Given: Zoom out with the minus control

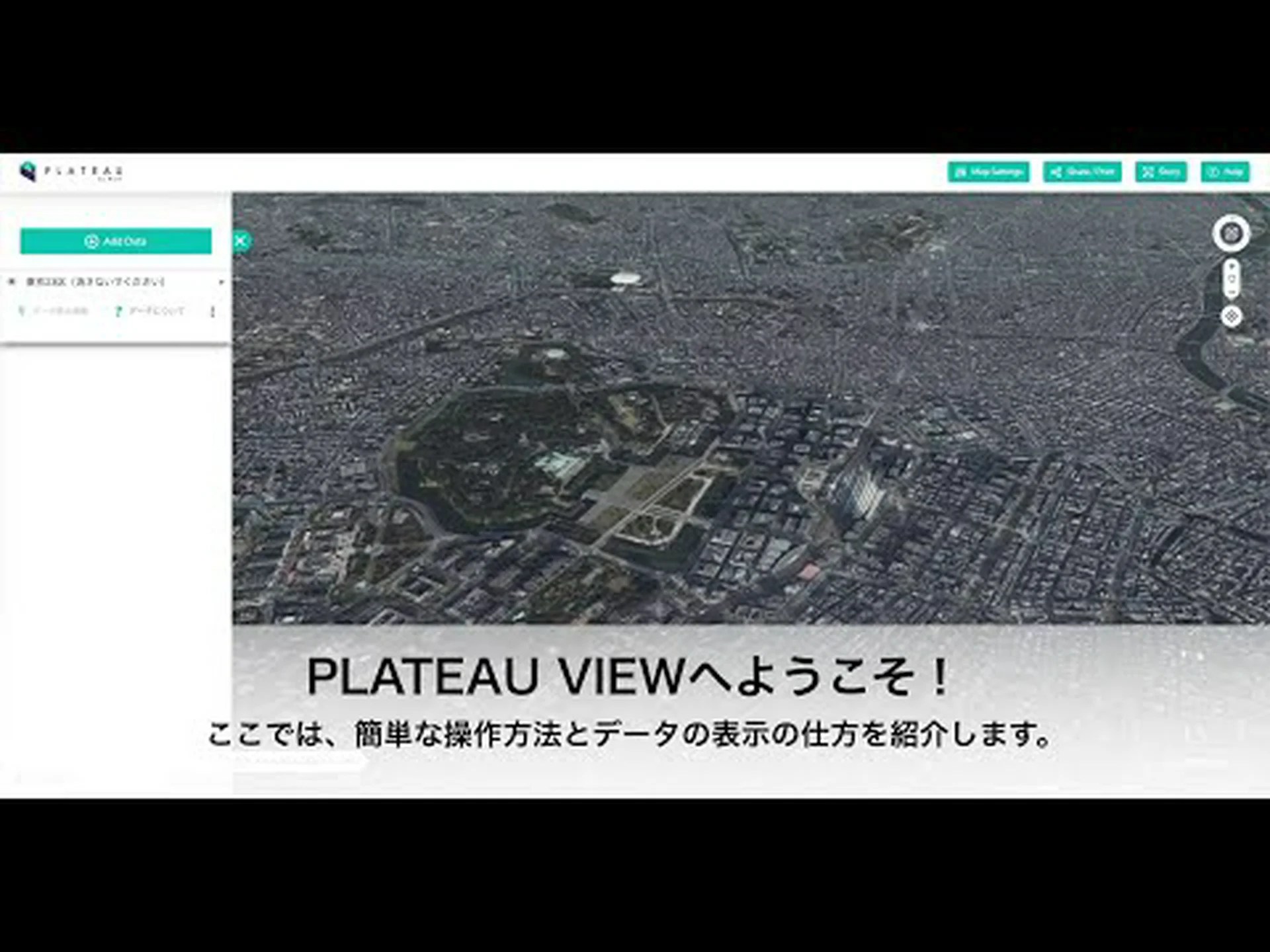Looking at the screenshot, I should [1231, 292].
